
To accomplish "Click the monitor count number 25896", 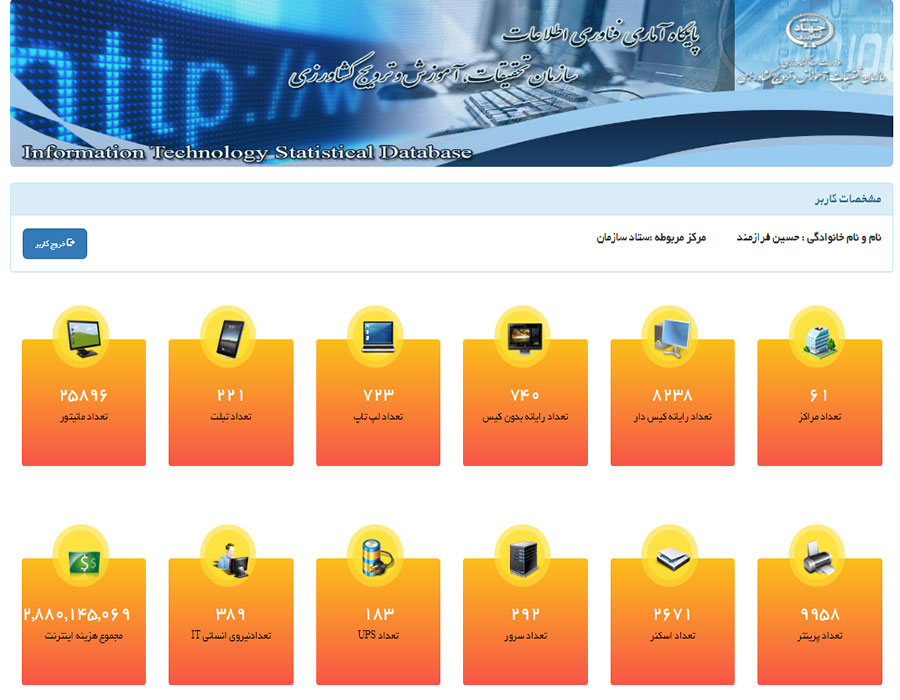I will point(83,395).
